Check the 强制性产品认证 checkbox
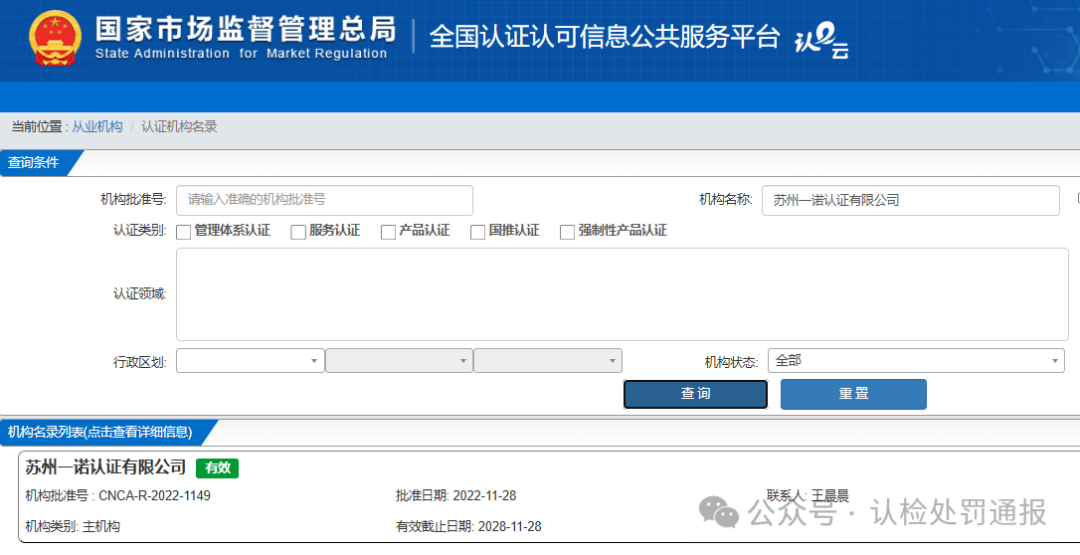This screenshot has height=555, width=1080. click(567, 232)
